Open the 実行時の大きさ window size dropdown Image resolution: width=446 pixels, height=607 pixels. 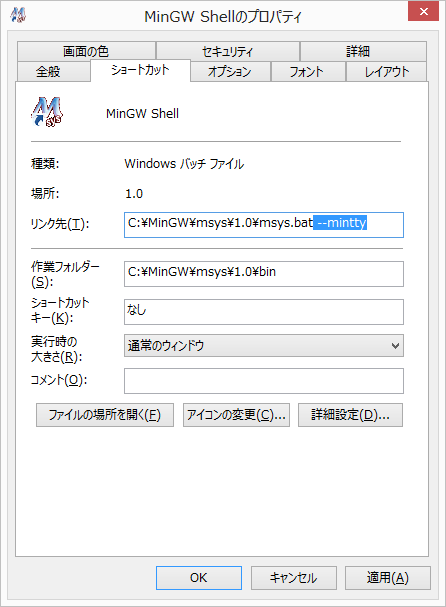coord(264,346)
